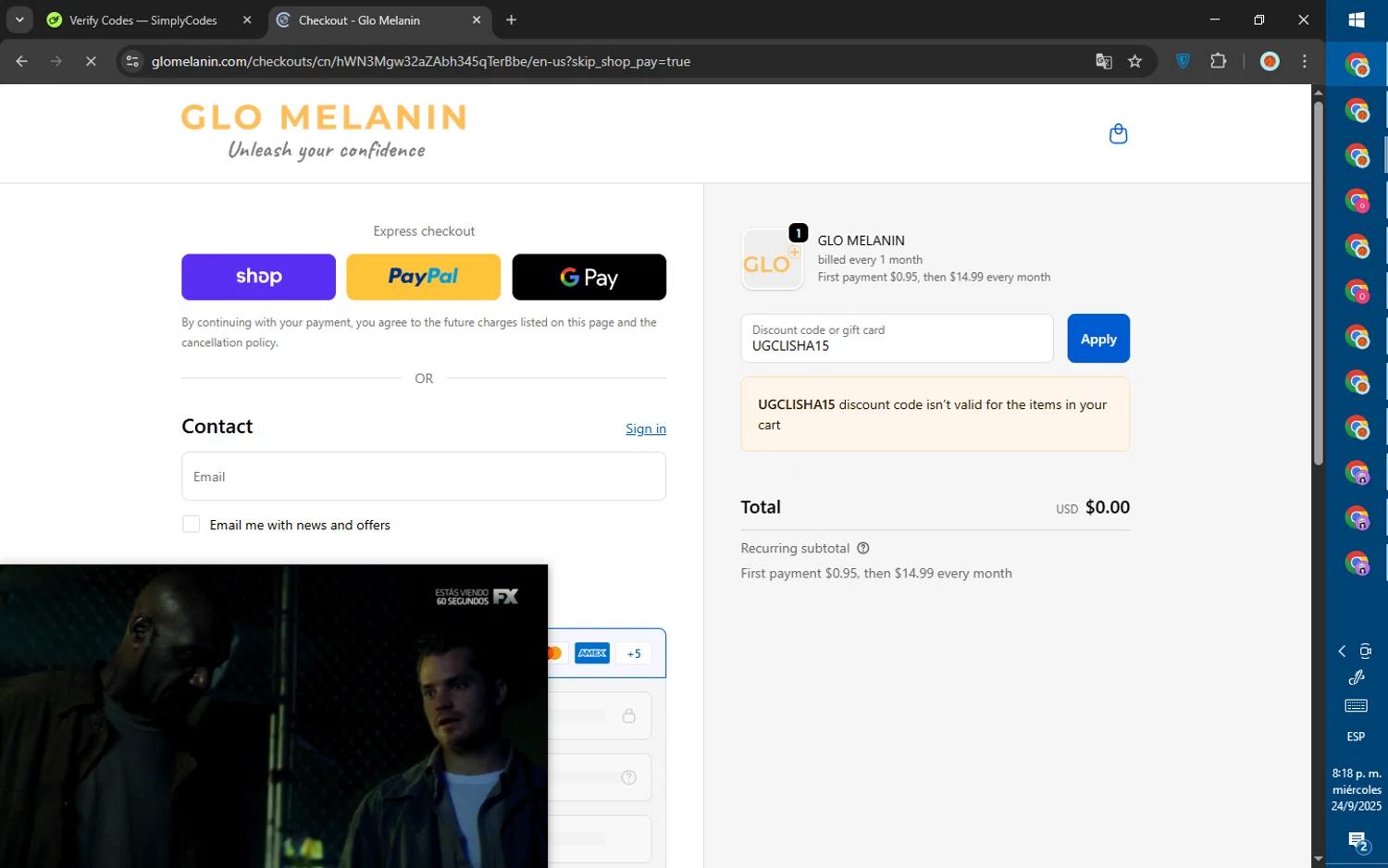Stop loading the page
This screenshot has width=1388, height=868.
[91, 61]
